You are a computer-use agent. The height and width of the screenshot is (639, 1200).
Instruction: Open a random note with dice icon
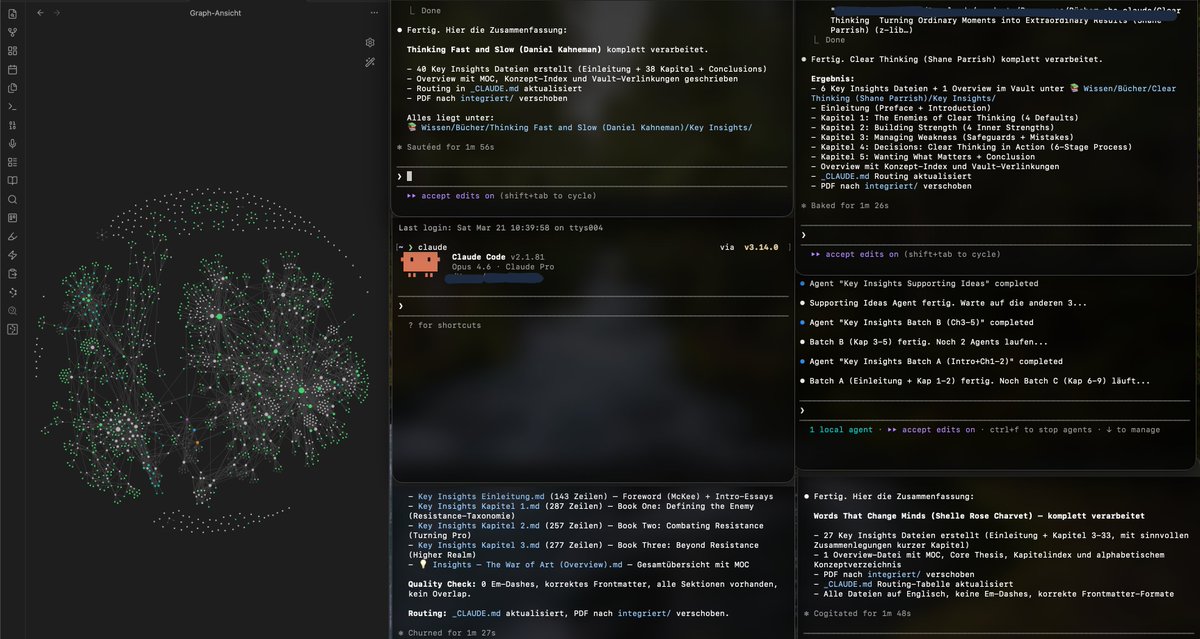pyautogui.click(x=12, y=328)
